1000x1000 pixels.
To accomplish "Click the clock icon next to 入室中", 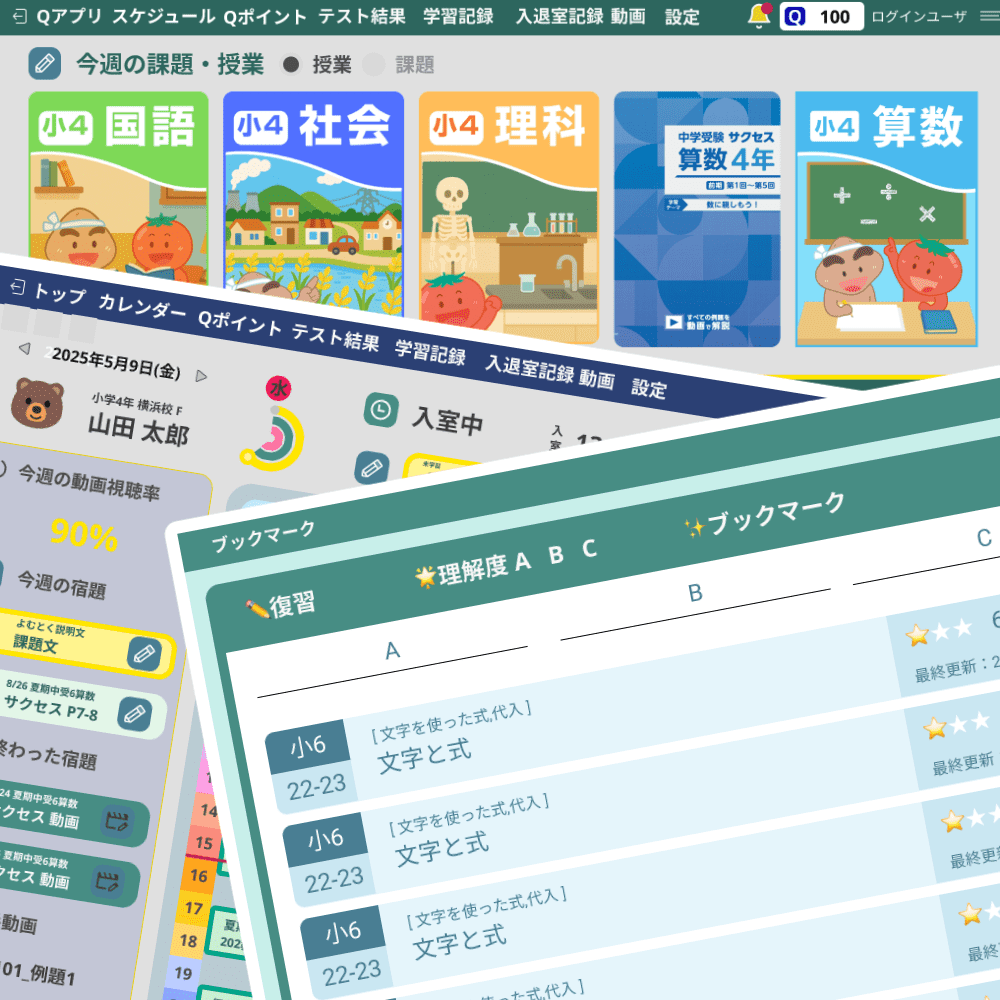I will 381,409.
